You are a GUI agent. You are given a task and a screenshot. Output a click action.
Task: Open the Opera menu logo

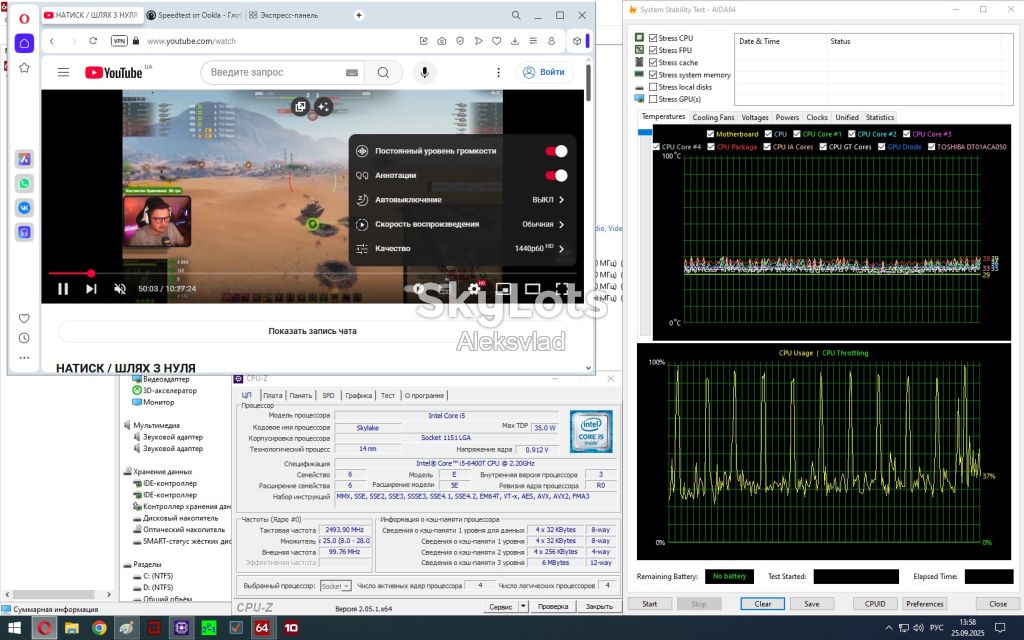[x=24, y=18]
